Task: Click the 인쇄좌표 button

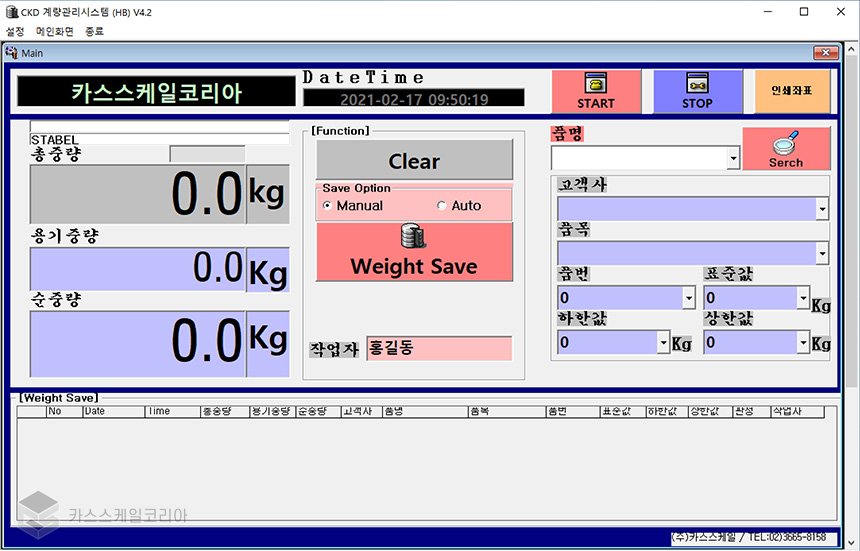Action: point(791,91)
